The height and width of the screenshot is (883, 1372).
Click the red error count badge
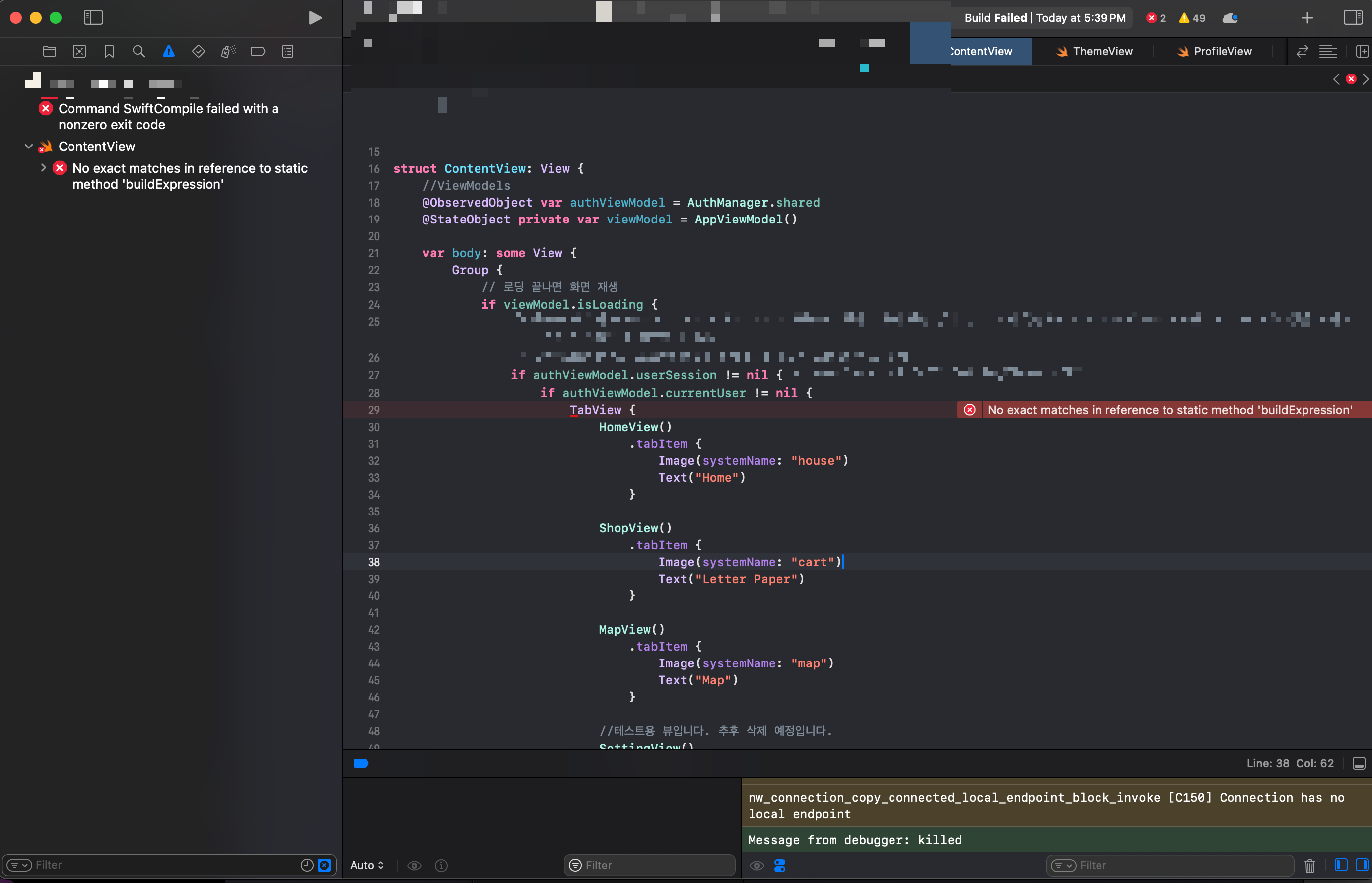pos(1156,18)
